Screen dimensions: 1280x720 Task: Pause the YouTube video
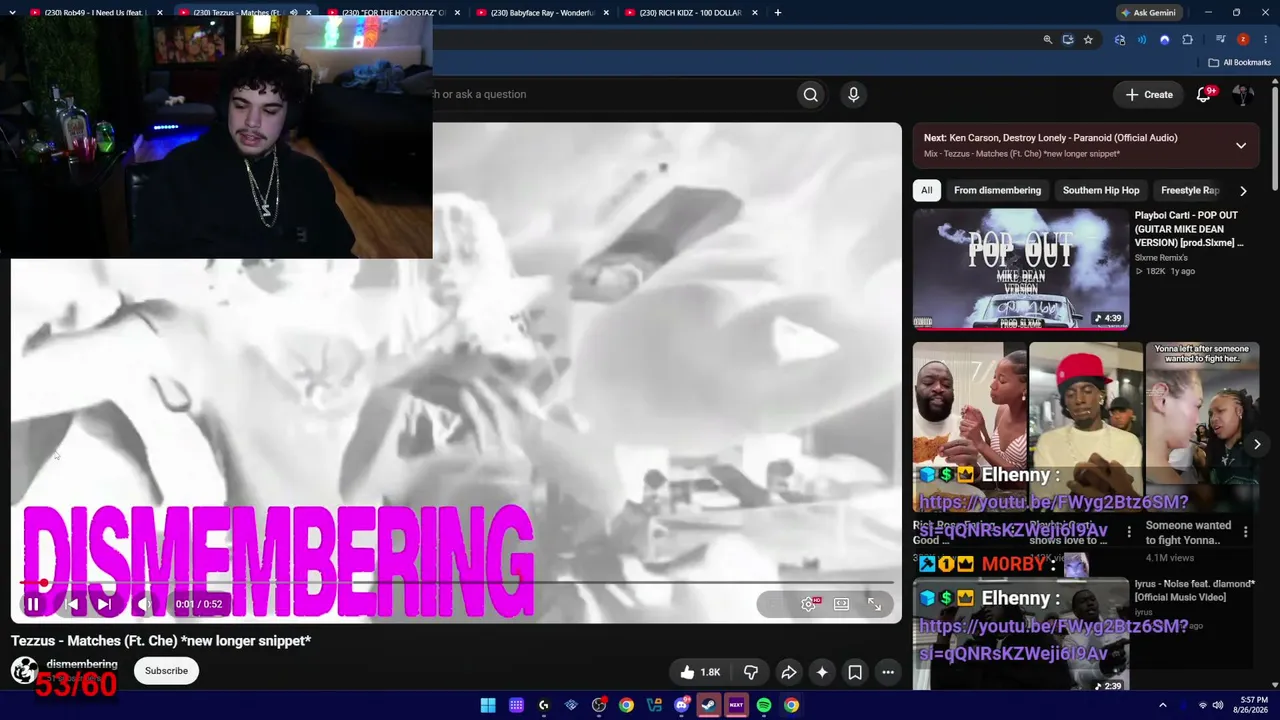[x=33, y=604]
